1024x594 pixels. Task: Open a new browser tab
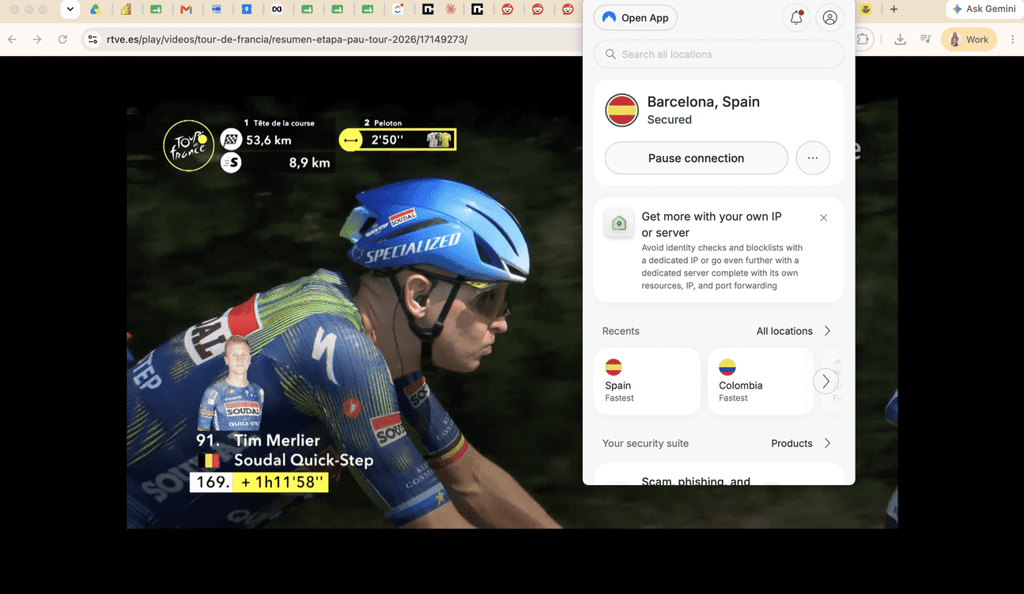[893, 9]
